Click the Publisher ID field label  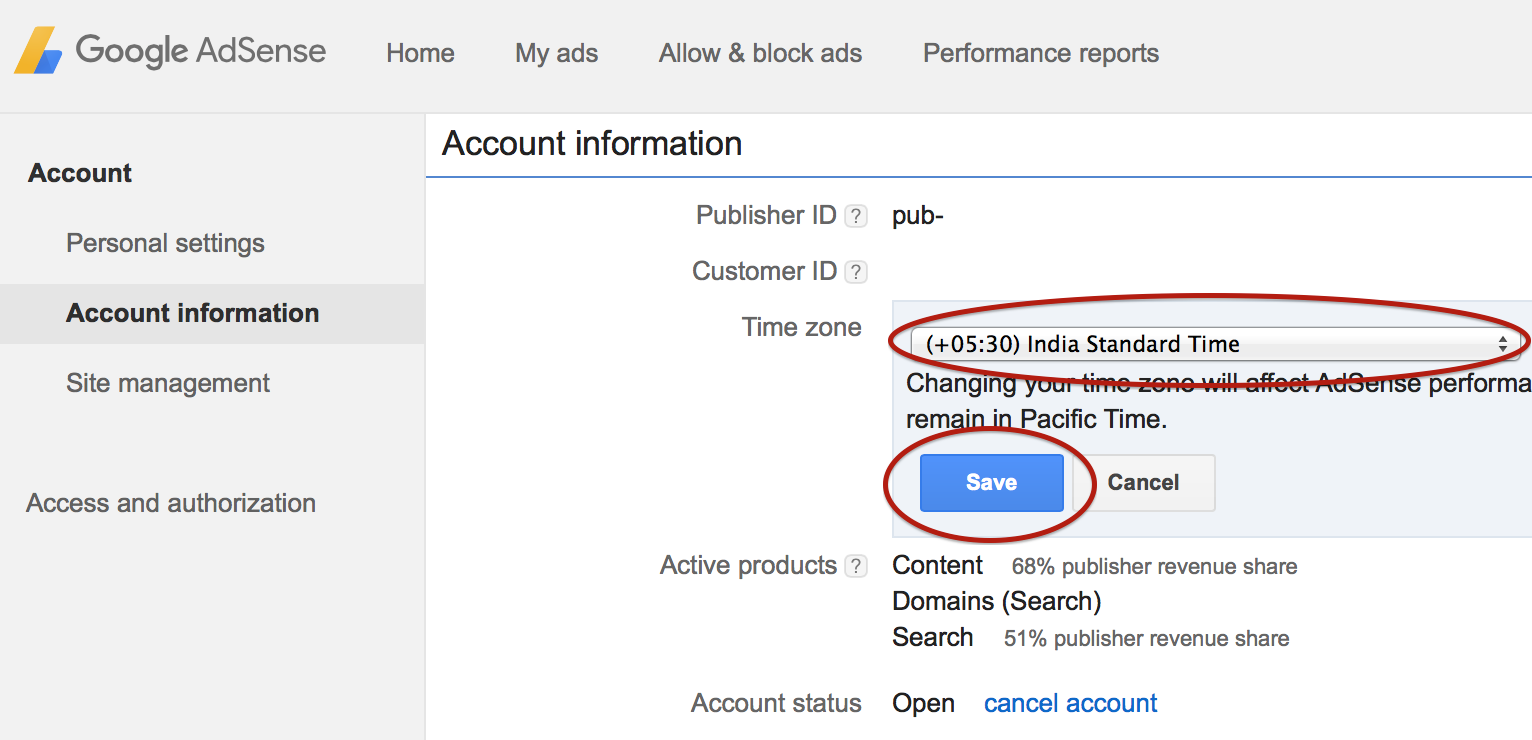tap(766, 215)
